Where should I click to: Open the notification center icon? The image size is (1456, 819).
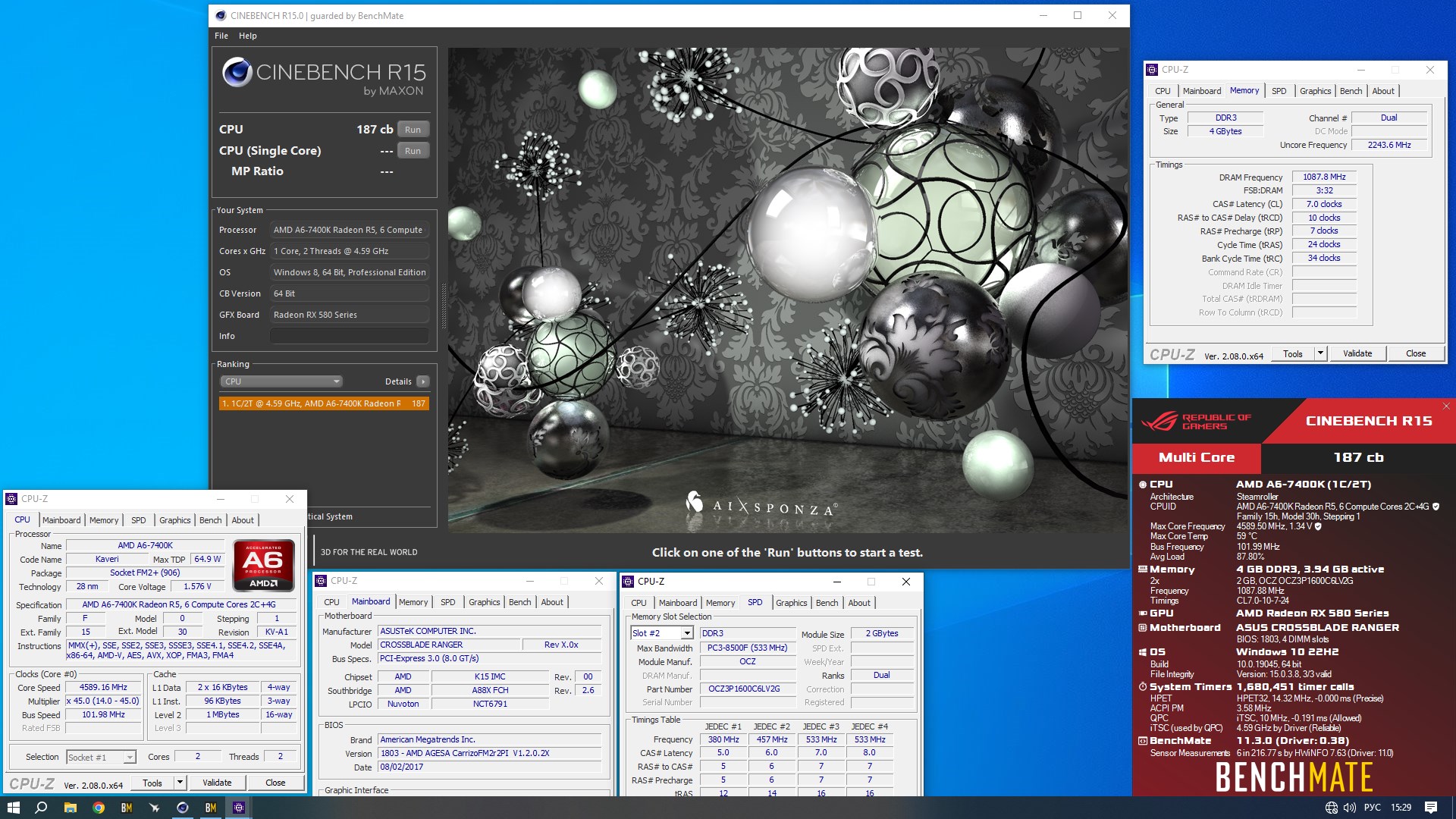(x=1431, y=808)
